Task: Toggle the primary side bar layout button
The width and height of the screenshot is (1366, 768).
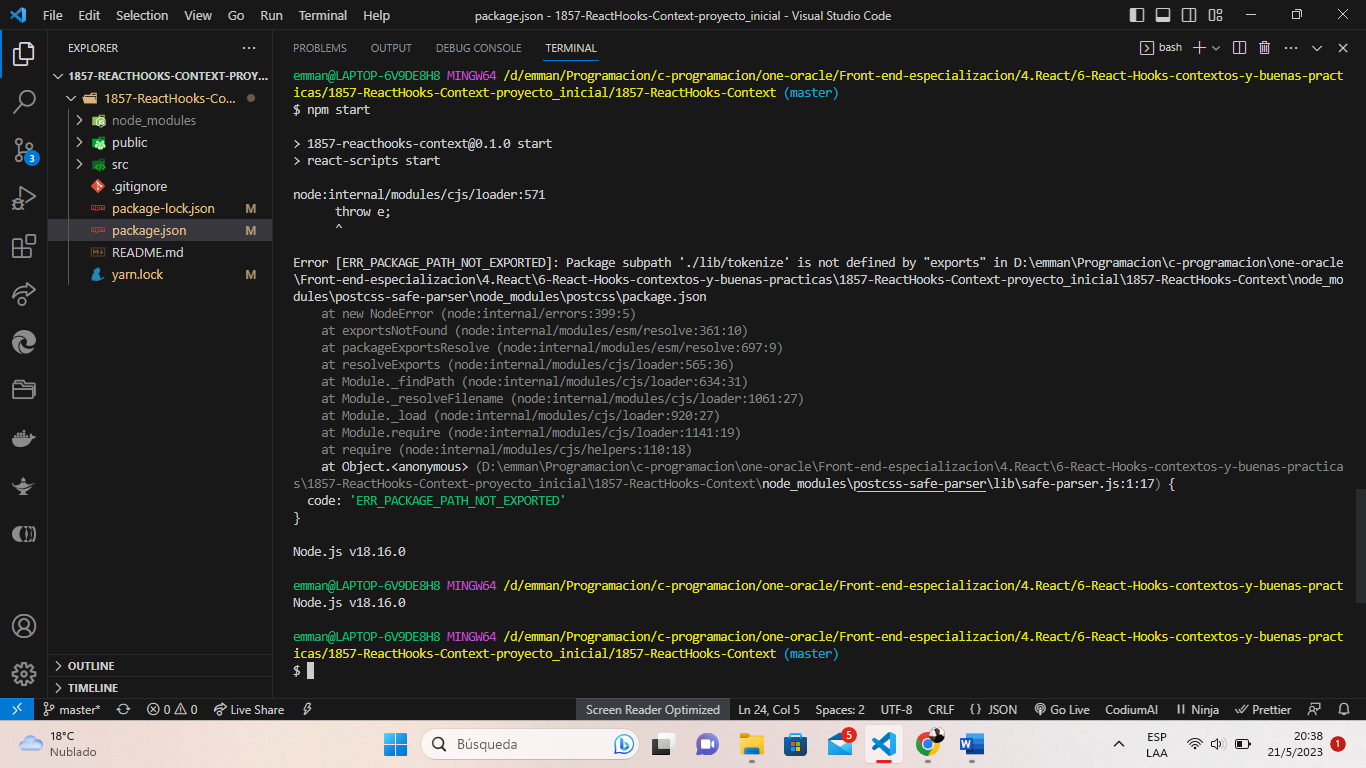Action: [x=1137, y=15]
